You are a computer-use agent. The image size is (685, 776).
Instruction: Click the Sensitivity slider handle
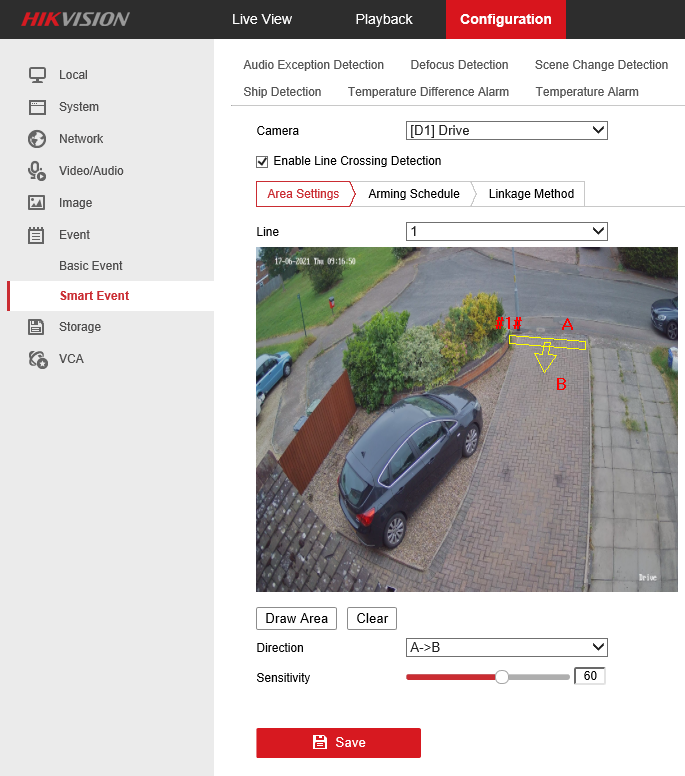(502, 677)
